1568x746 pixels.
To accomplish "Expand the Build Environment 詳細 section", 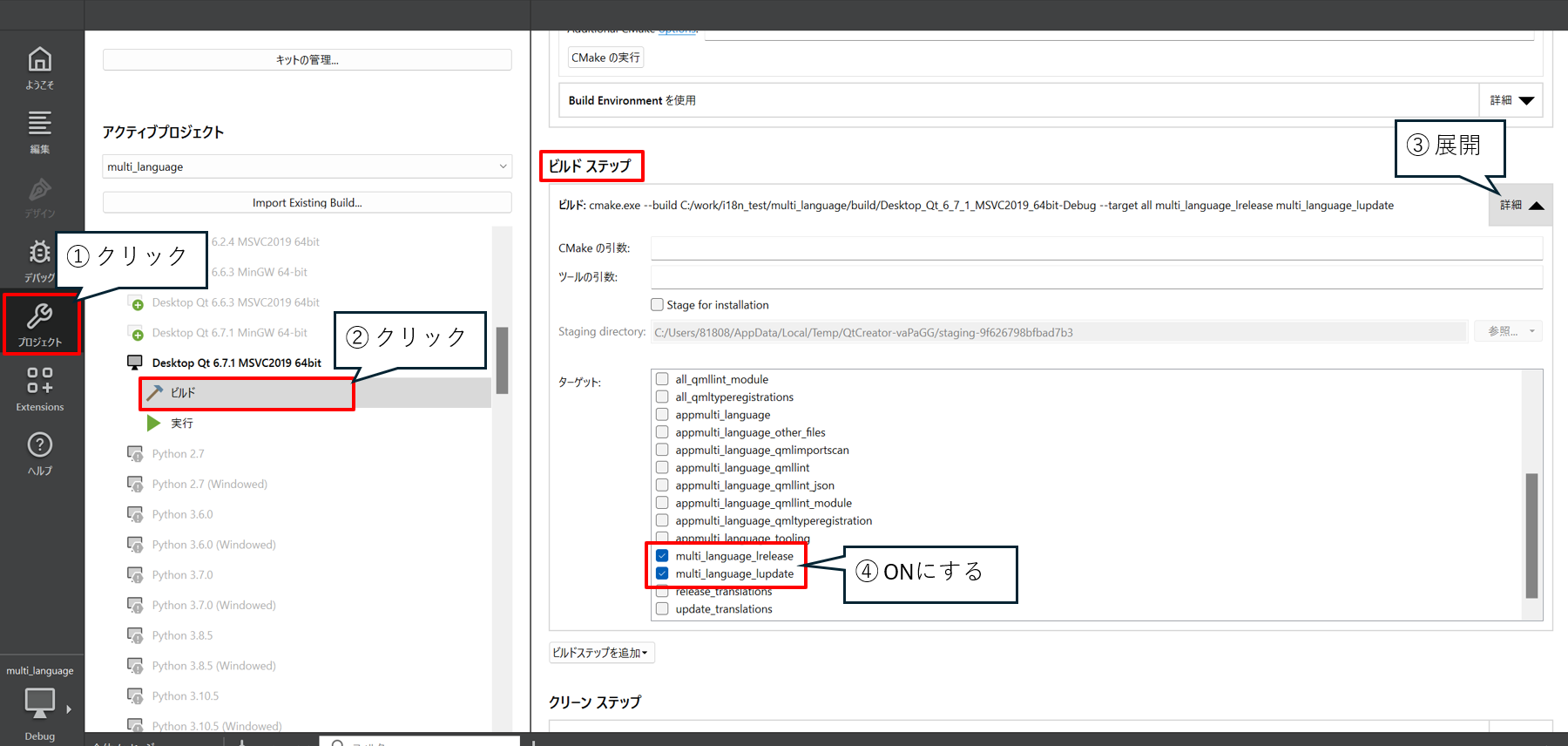I will coord(1511,100).
